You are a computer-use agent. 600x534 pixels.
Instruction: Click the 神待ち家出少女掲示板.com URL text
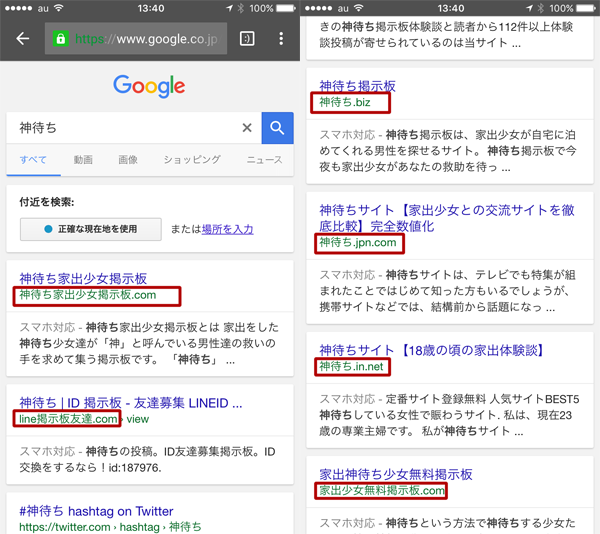click(x=88, y=295)
